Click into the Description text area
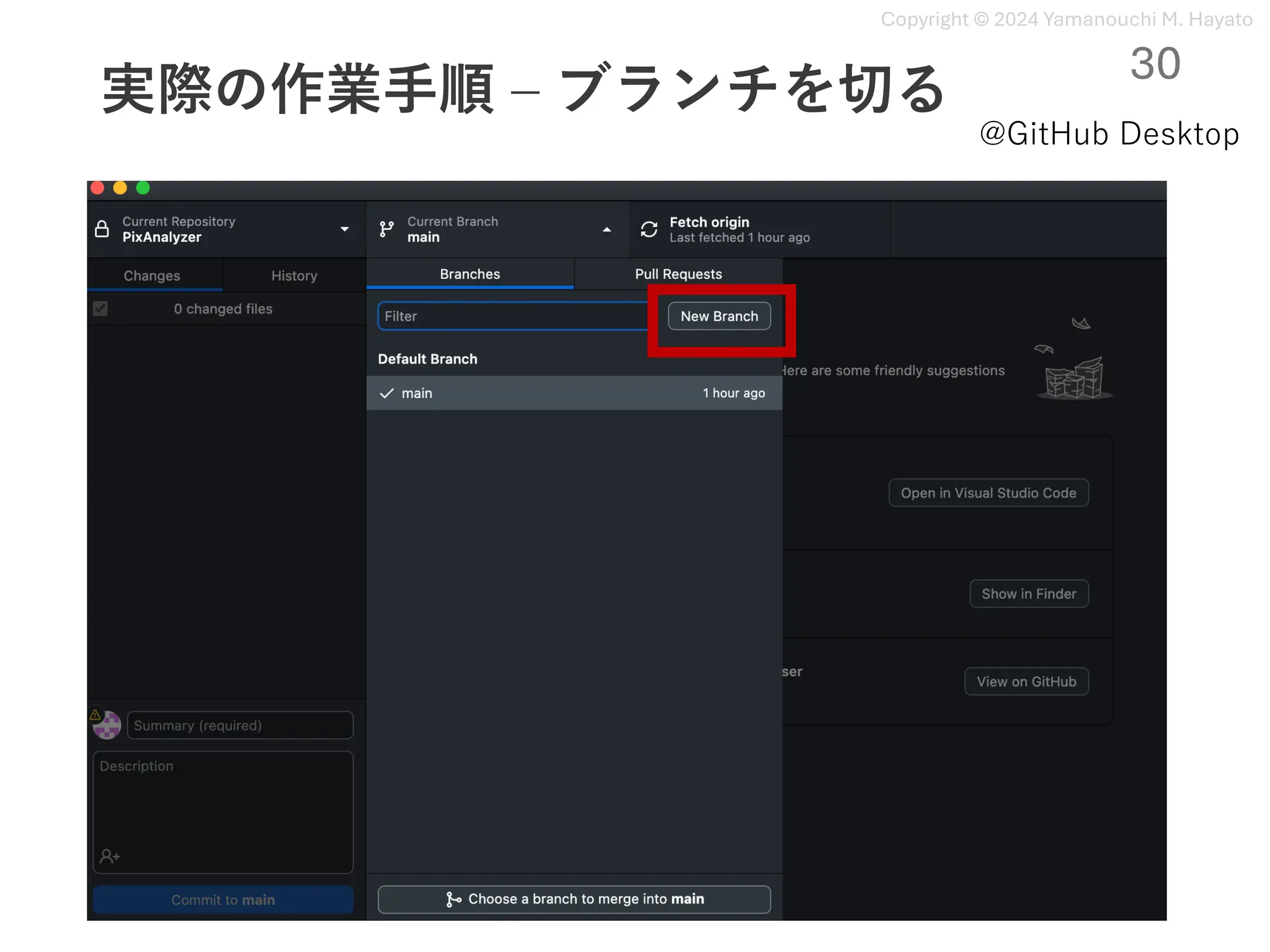1270x952 pixels. [223, 812]
